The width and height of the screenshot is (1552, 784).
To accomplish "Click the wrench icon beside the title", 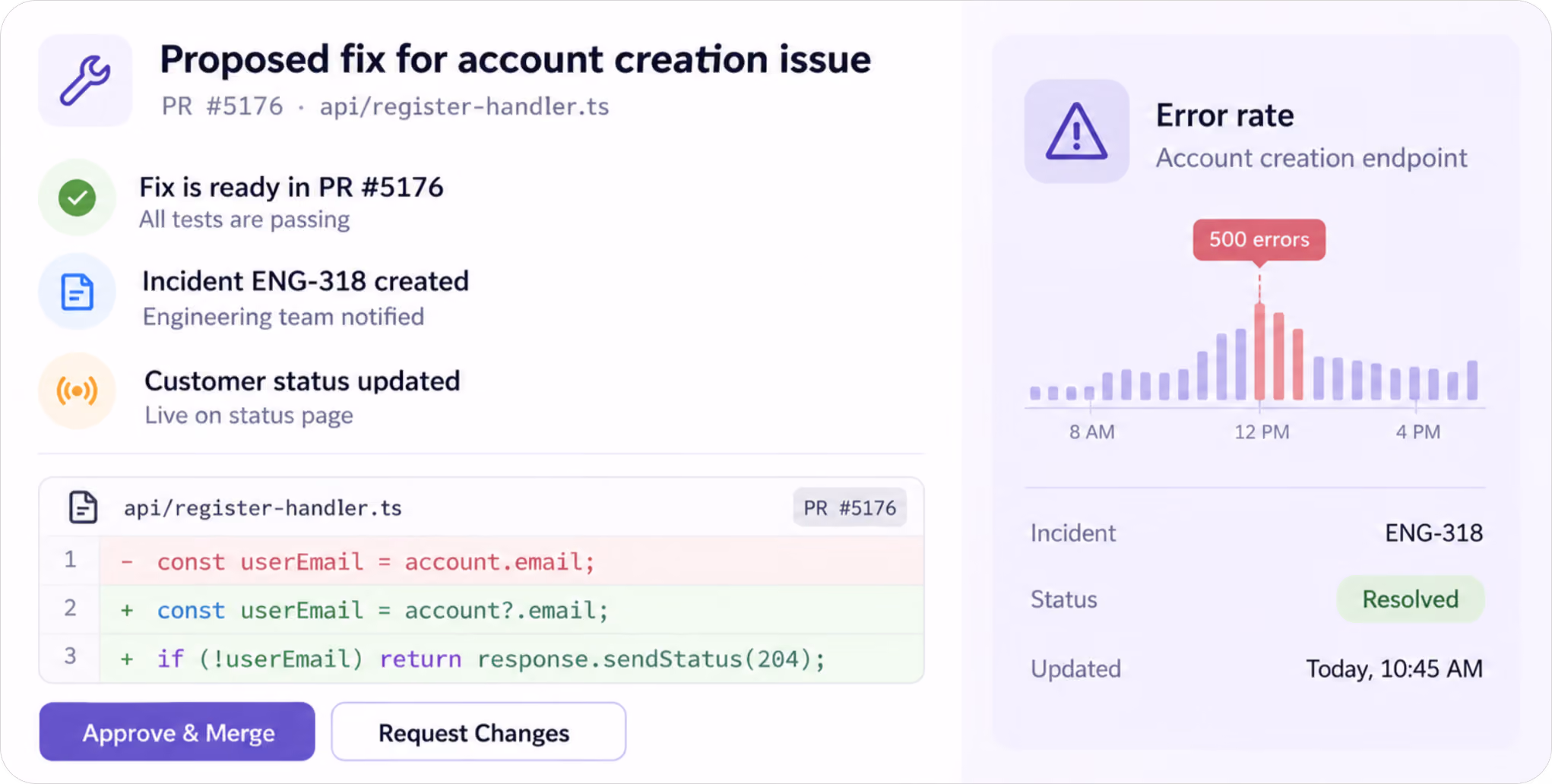I will pyautogui.click(x=85, y=81).
